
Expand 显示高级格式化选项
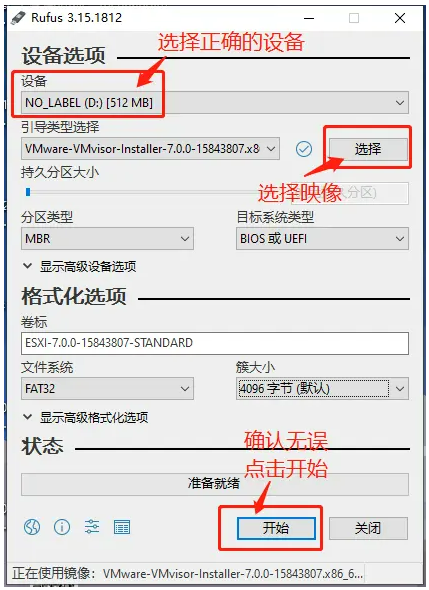point(85,417)
